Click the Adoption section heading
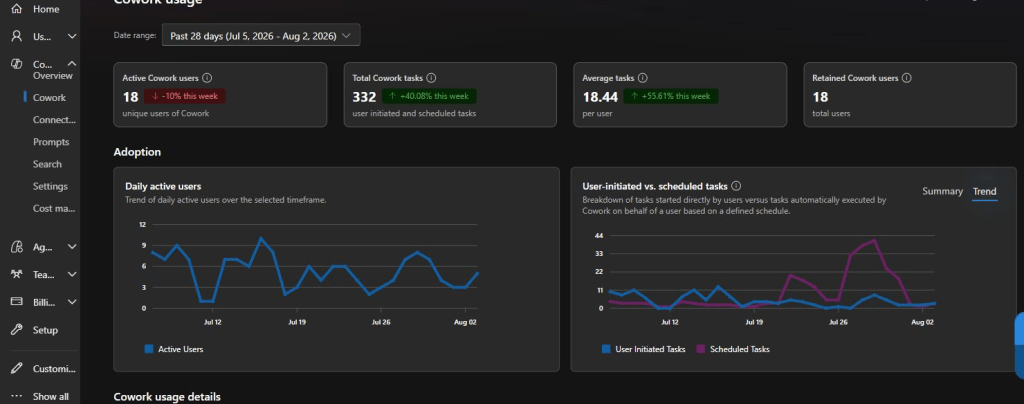Image resolution: width=1024 pixels, height=404 pixels. click(137, 152)
